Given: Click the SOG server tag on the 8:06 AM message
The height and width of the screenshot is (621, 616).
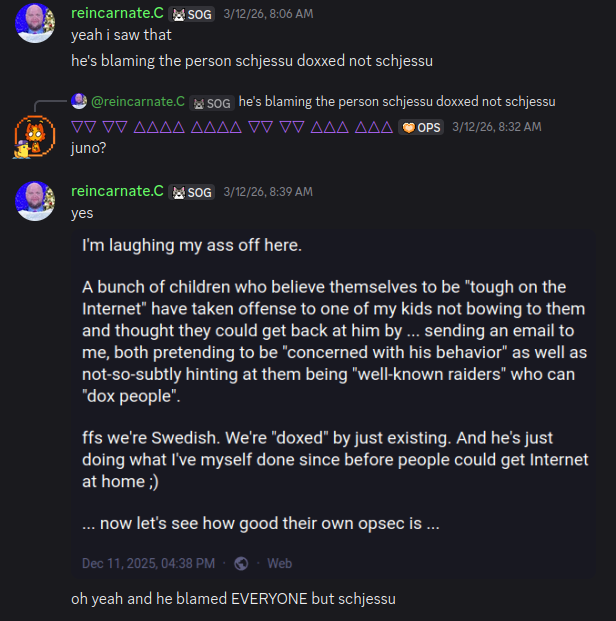Looking at the screenshot, I should 191,15.
